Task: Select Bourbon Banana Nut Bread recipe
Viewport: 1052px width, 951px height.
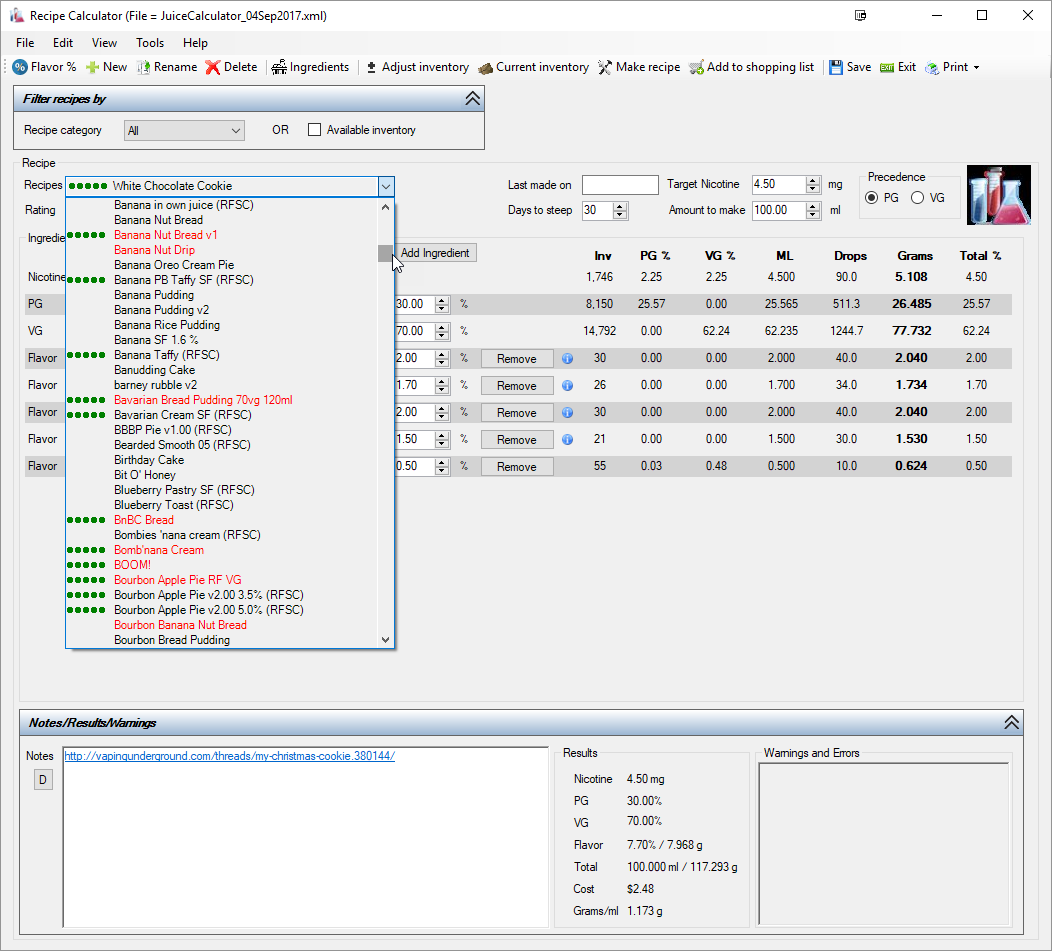Action: pos(180,625)
